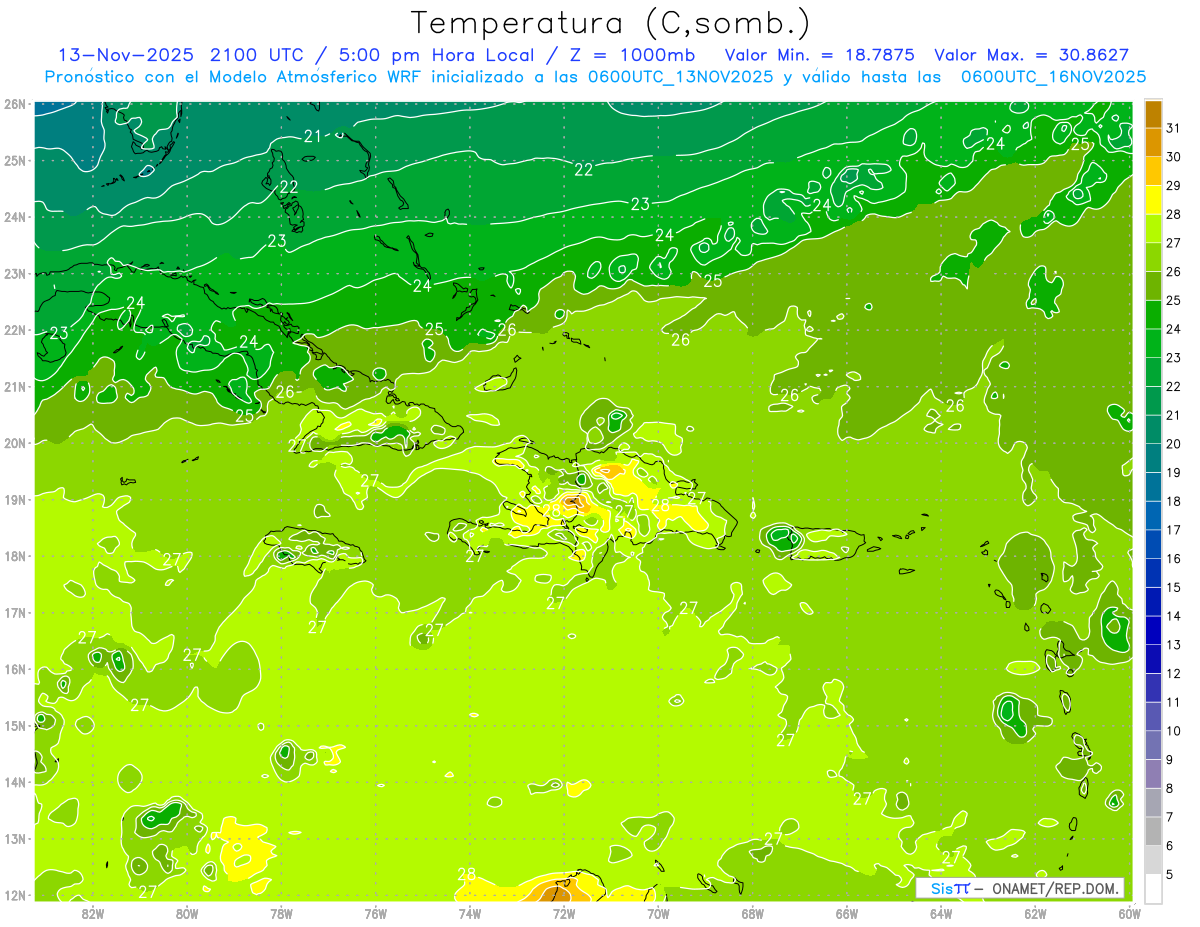1200x927 pixels.
Task: Click the 64W longitude axis label
Action: [x=941, y=913]
